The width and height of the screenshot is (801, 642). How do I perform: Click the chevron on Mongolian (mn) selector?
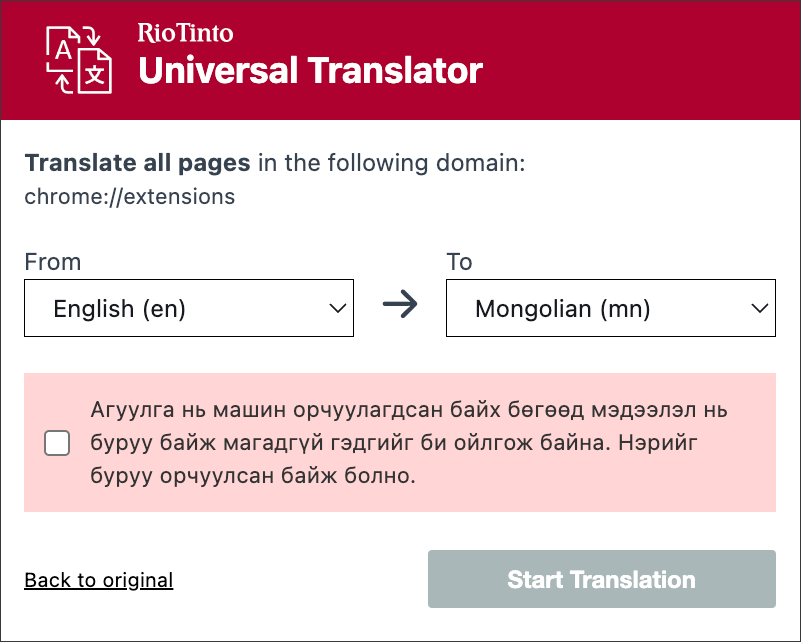pos(759,309)
